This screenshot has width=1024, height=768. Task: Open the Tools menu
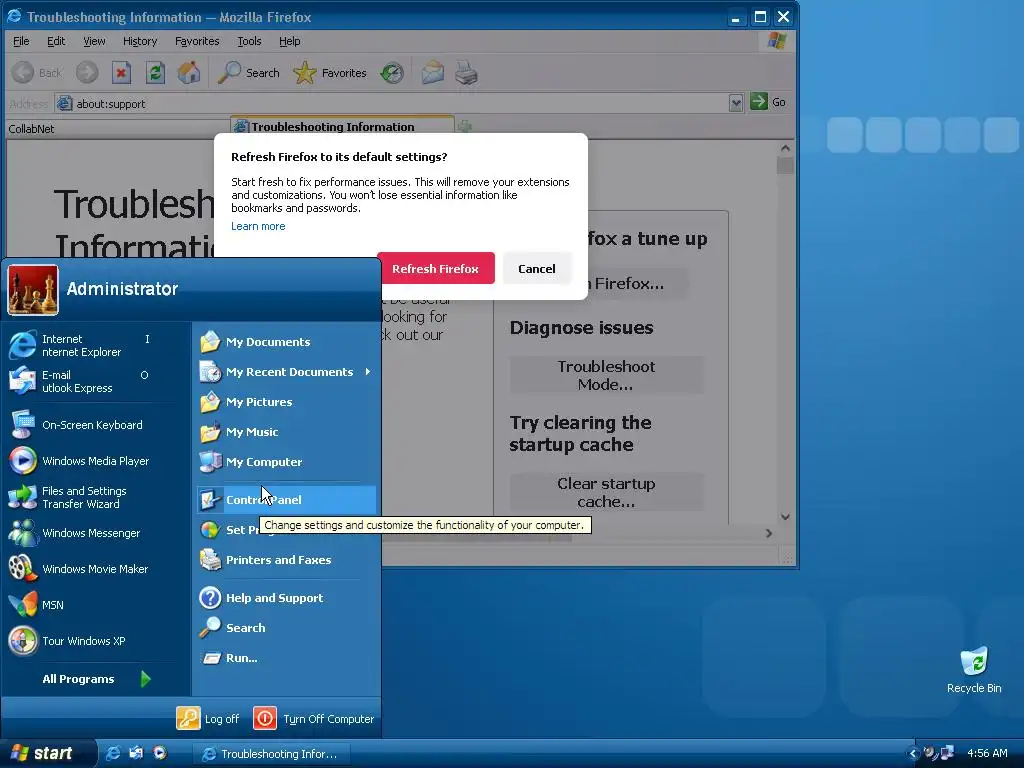tap(249, 41)
